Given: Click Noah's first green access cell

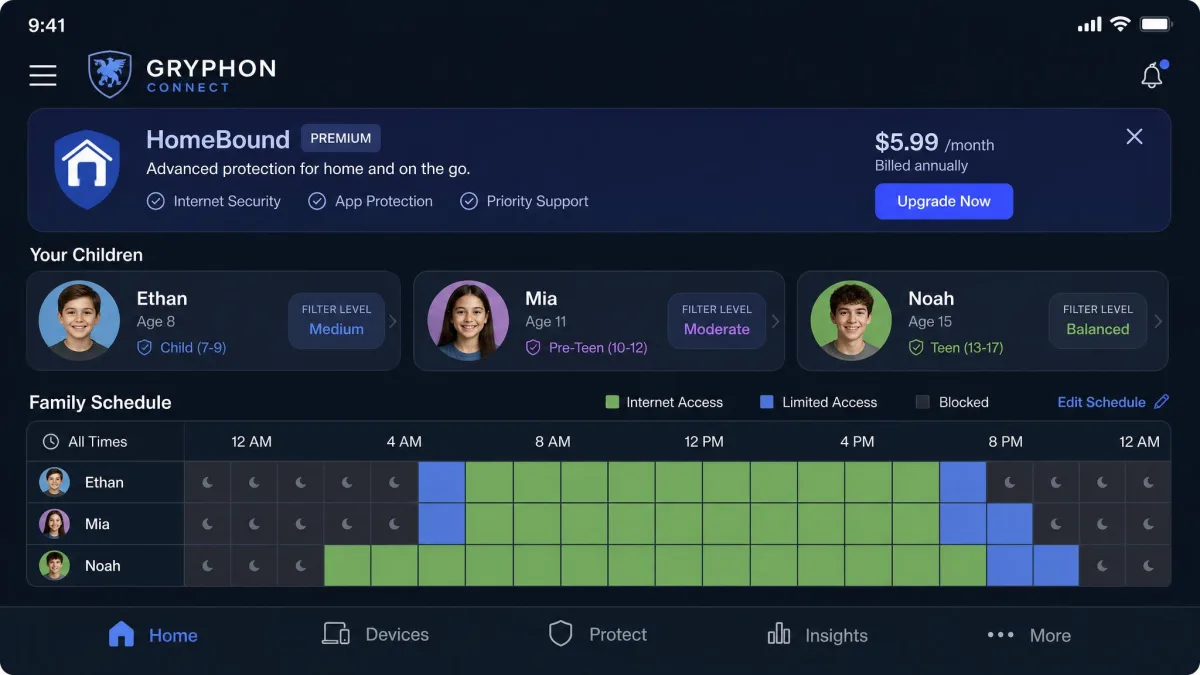Looking at the screenshot, I should (347, 565).
